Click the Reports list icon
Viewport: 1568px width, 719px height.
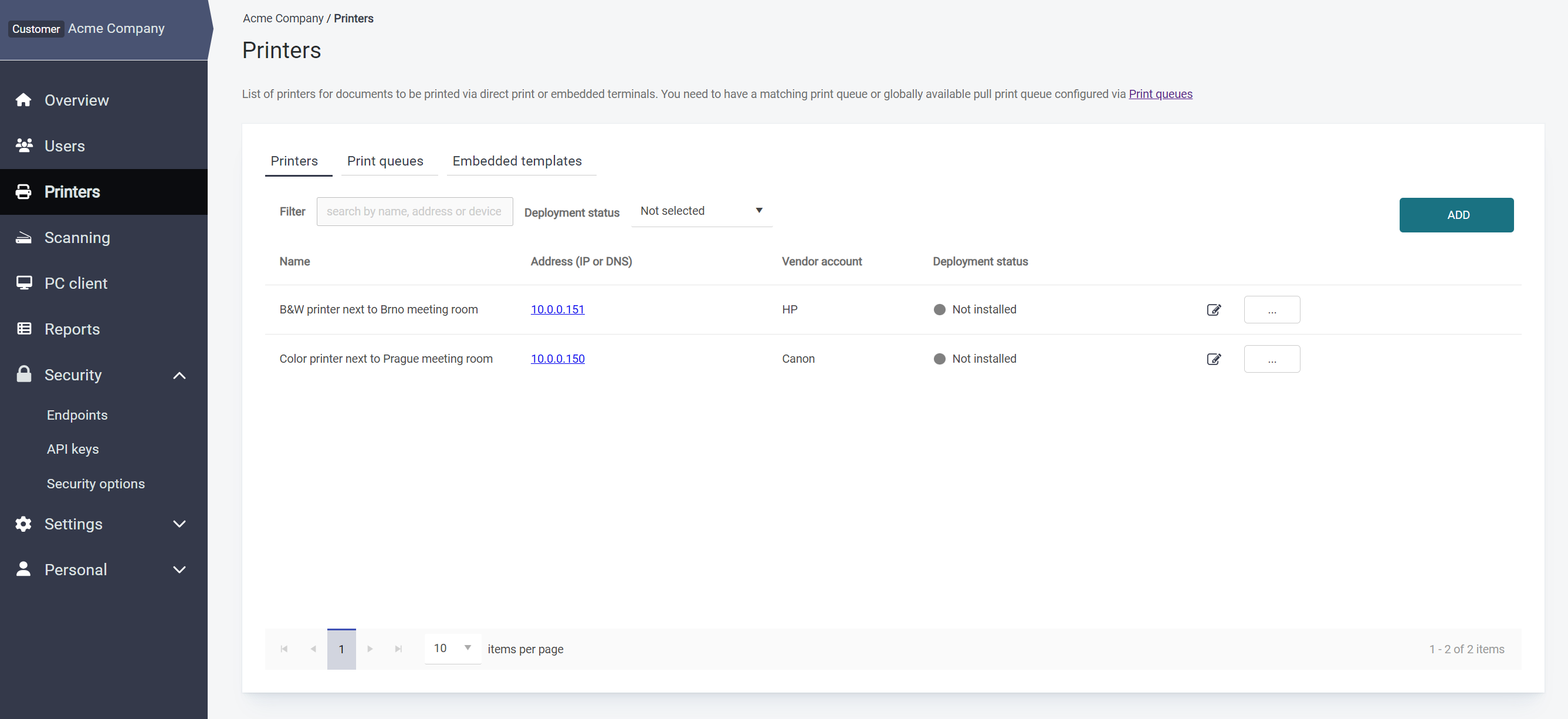tap(23, 329)
